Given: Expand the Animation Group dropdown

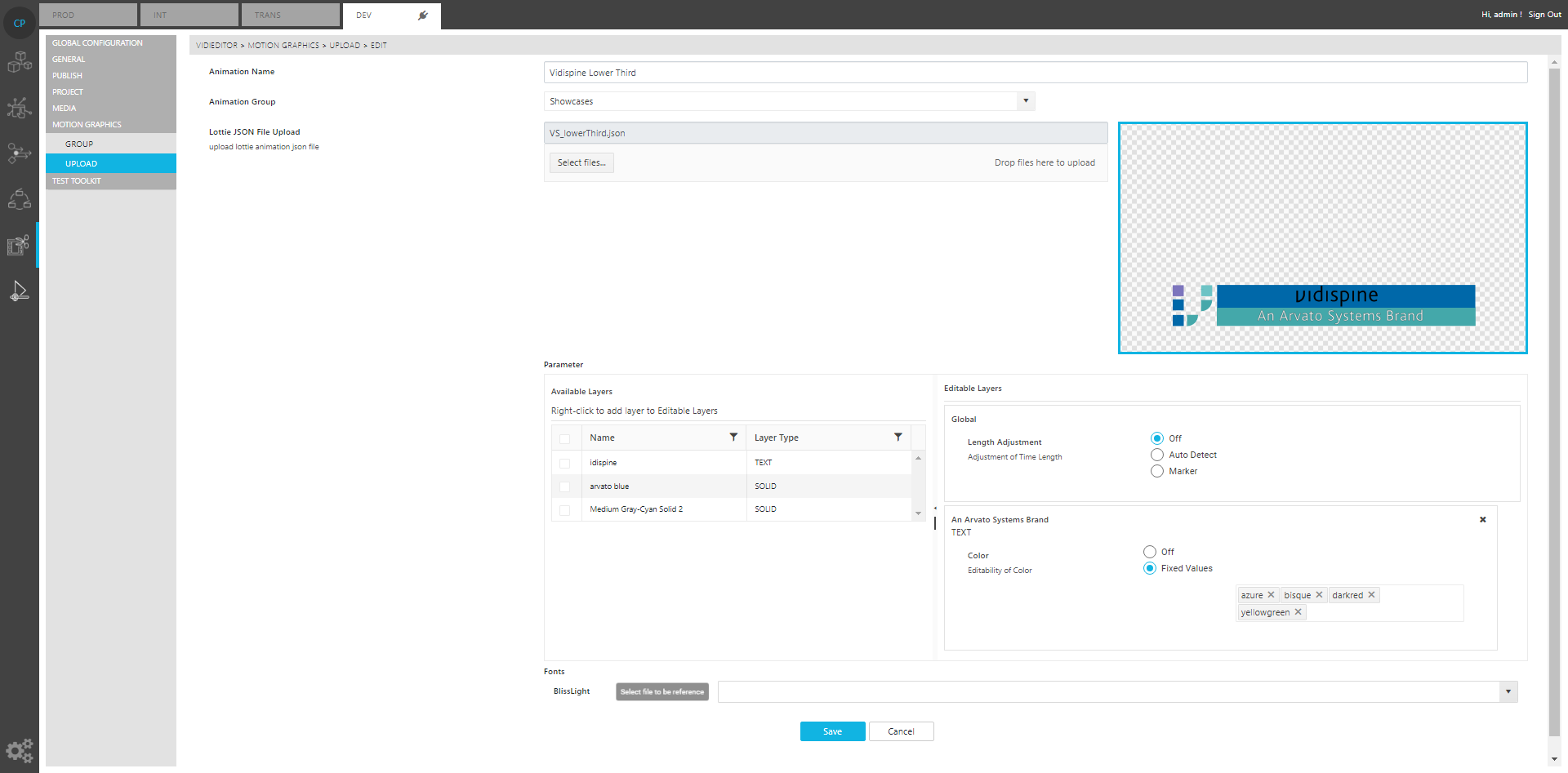Looking at the screenshot, I should (1026, 101).
